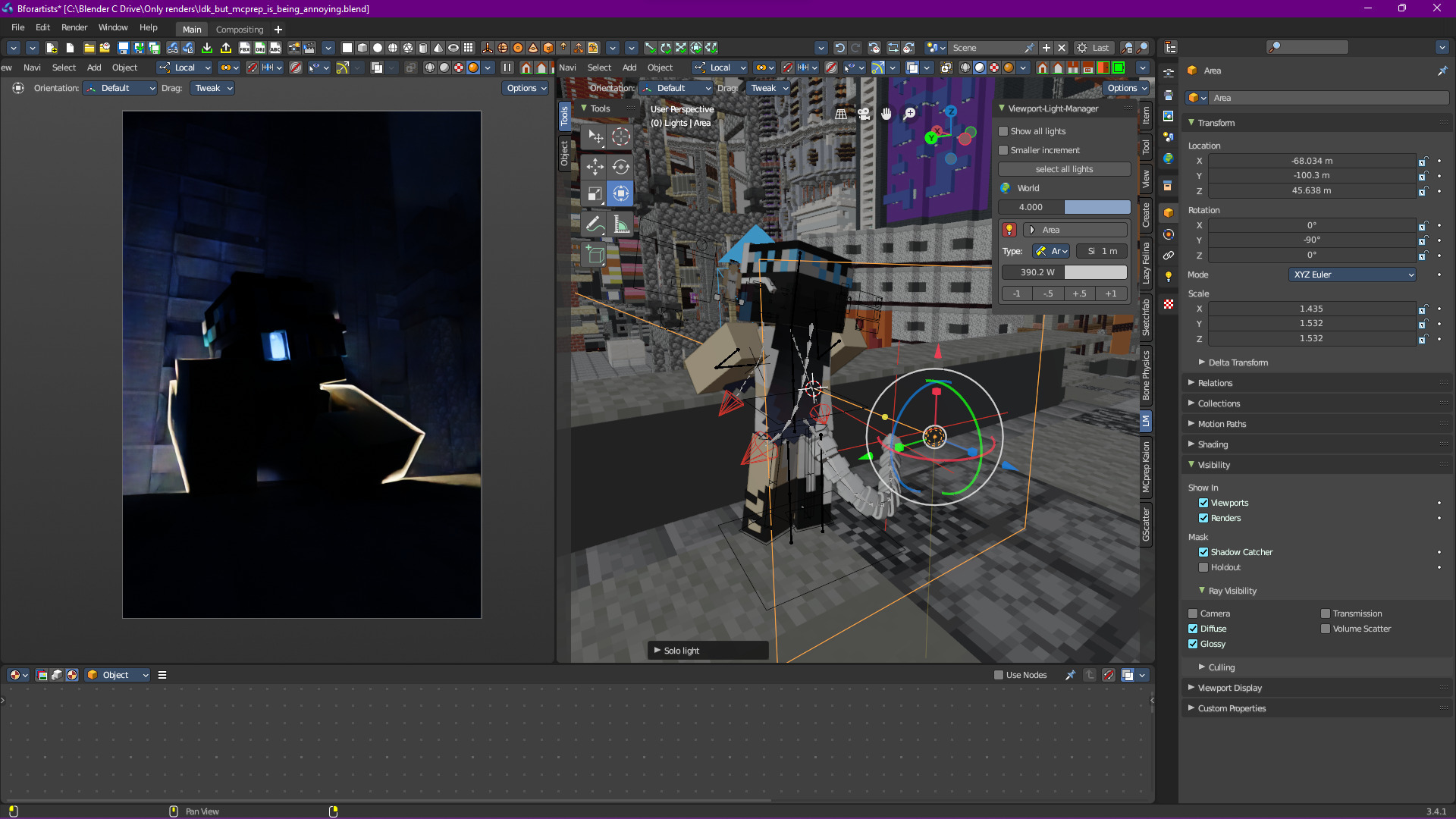Click the Location X value field
Viewport: 1456px width, 819px height.
point(1311,161)
